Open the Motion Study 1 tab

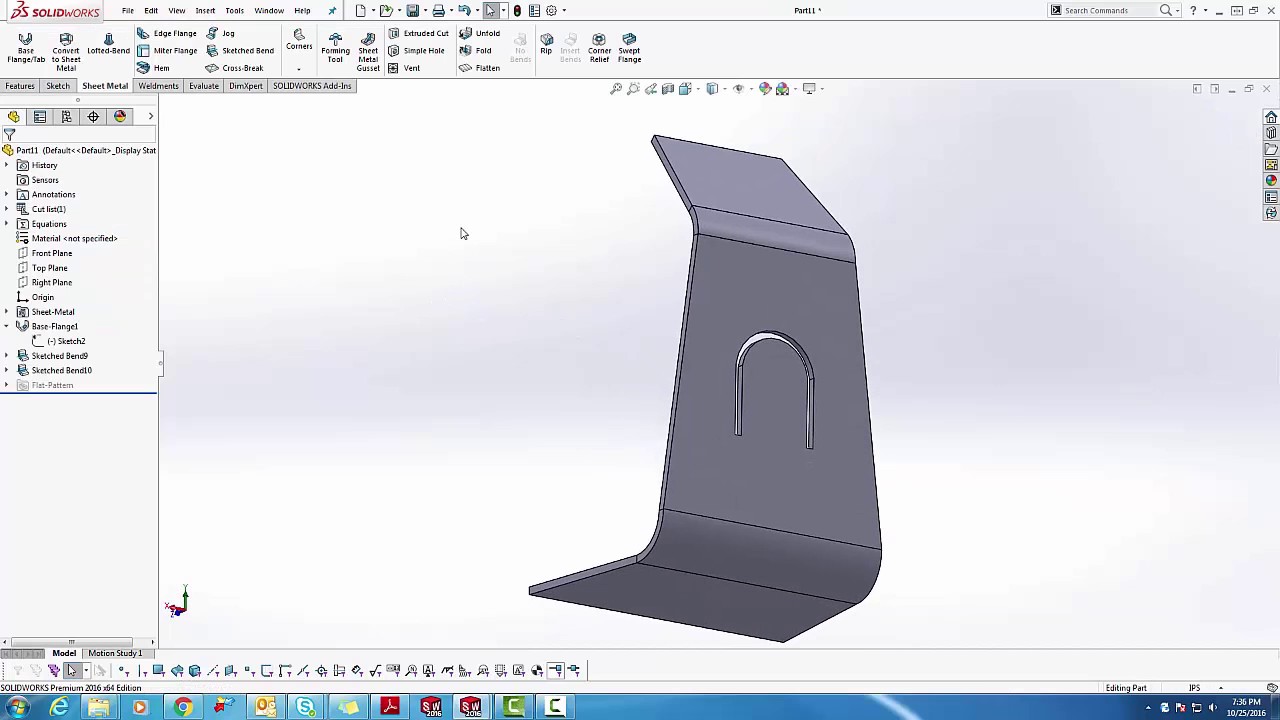click(x=115, y=653)
